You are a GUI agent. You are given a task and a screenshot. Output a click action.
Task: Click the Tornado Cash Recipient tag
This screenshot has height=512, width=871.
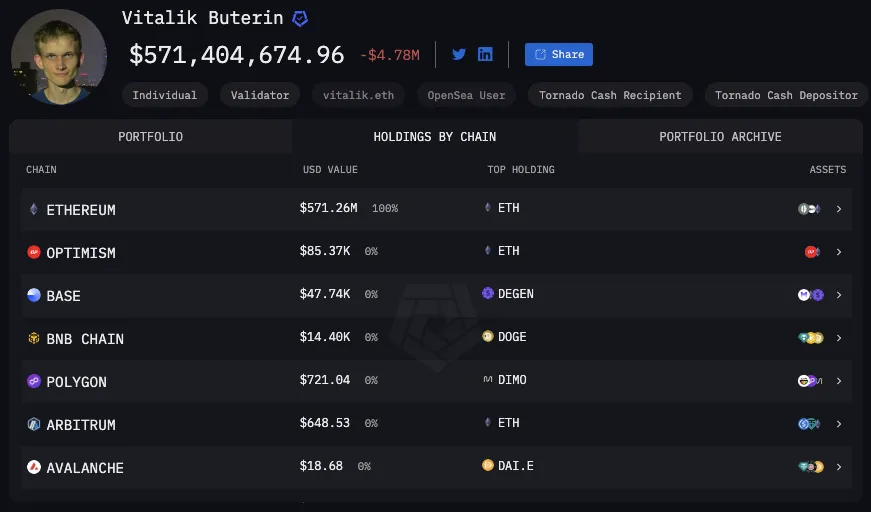click(610, 95)
